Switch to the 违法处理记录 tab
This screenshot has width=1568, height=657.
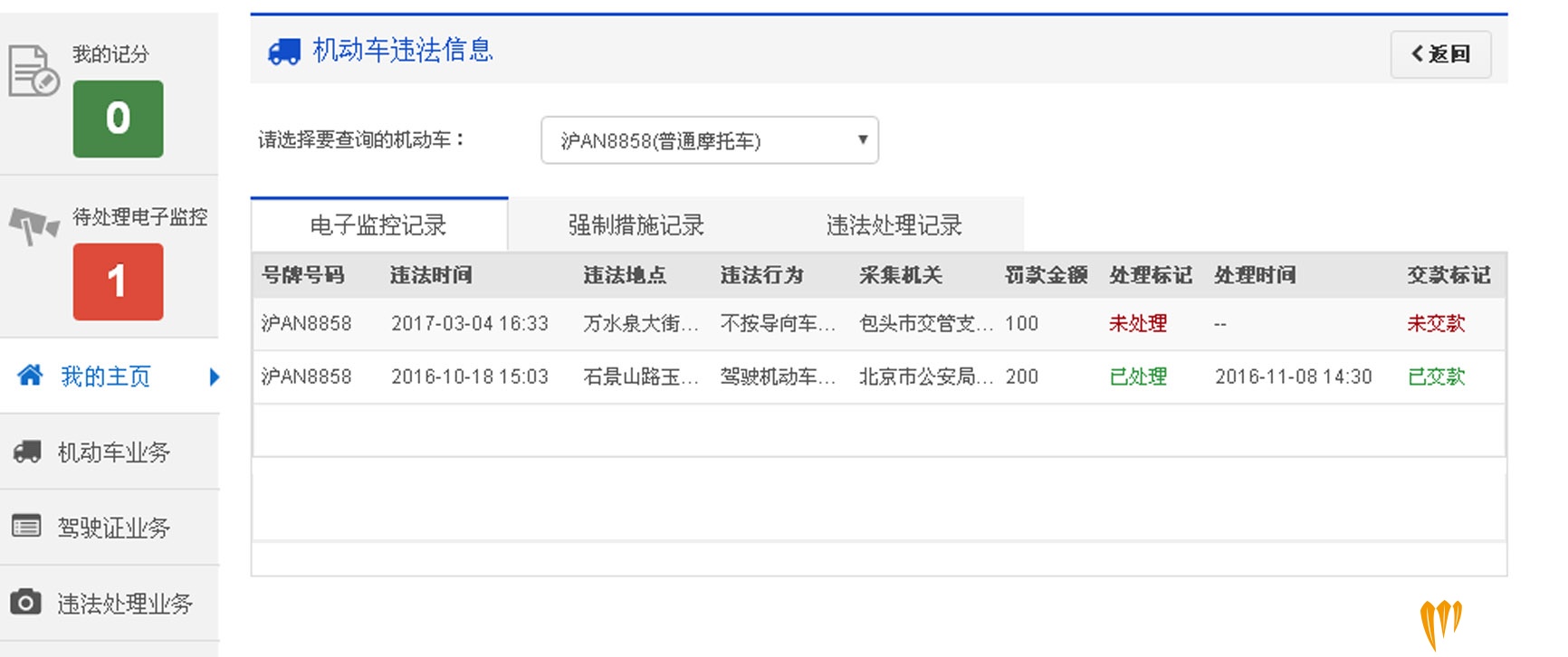[x=894, y=224]
